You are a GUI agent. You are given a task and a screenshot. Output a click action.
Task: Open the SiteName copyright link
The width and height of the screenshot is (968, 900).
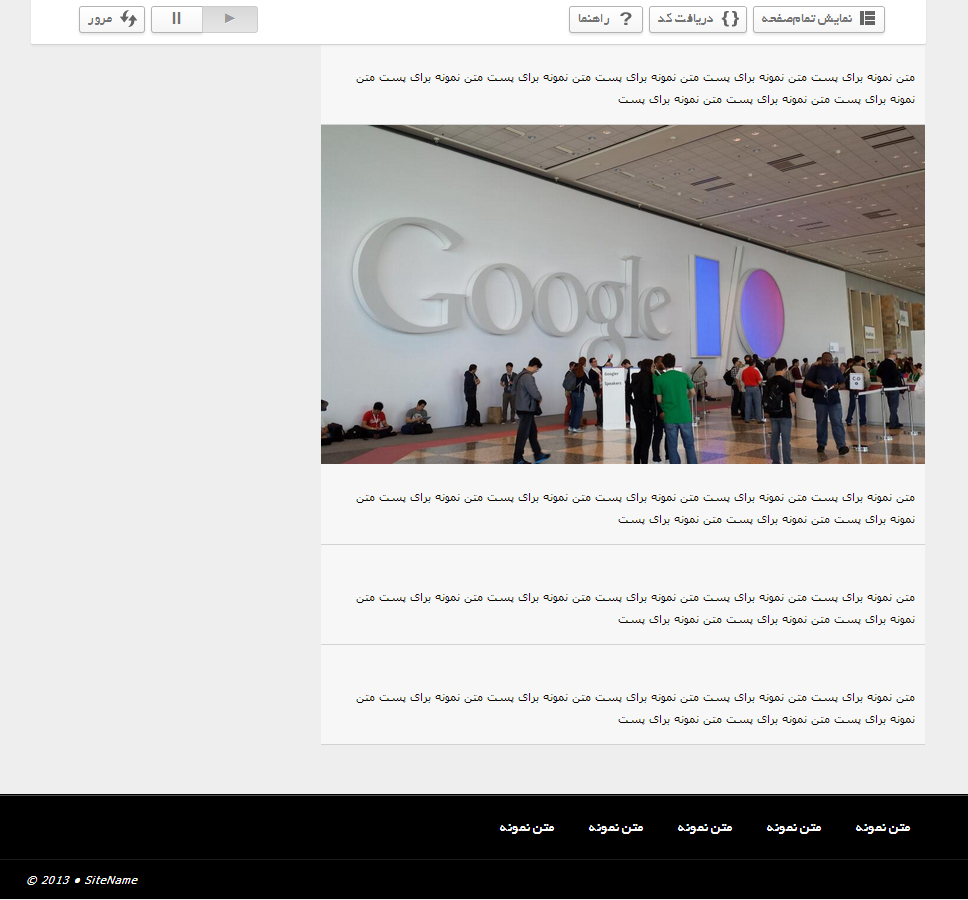click(x=108, y=880)
